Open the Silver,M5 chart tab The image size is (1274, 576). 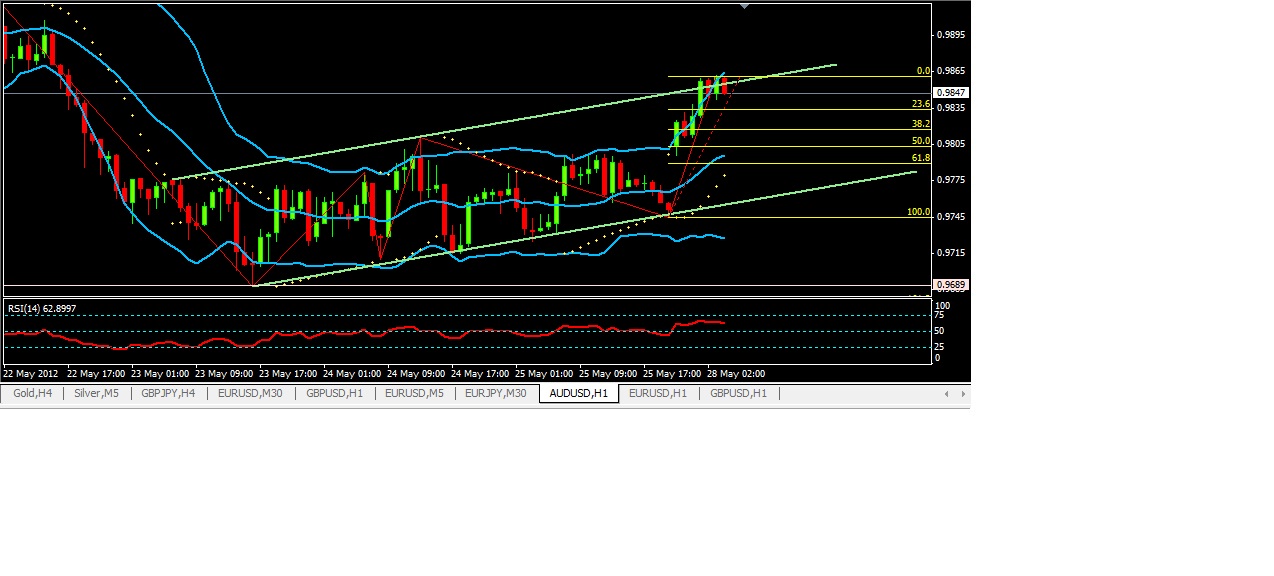(x=96, y=394)
